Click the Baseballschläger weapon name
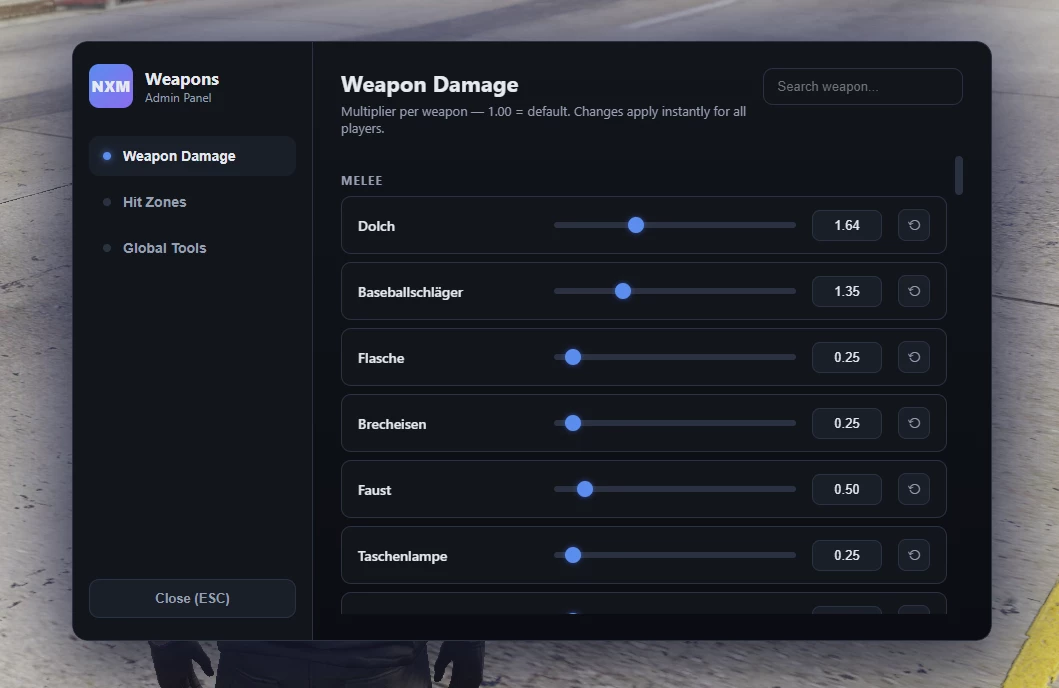Screen dimensions: 1059x688 411,292
